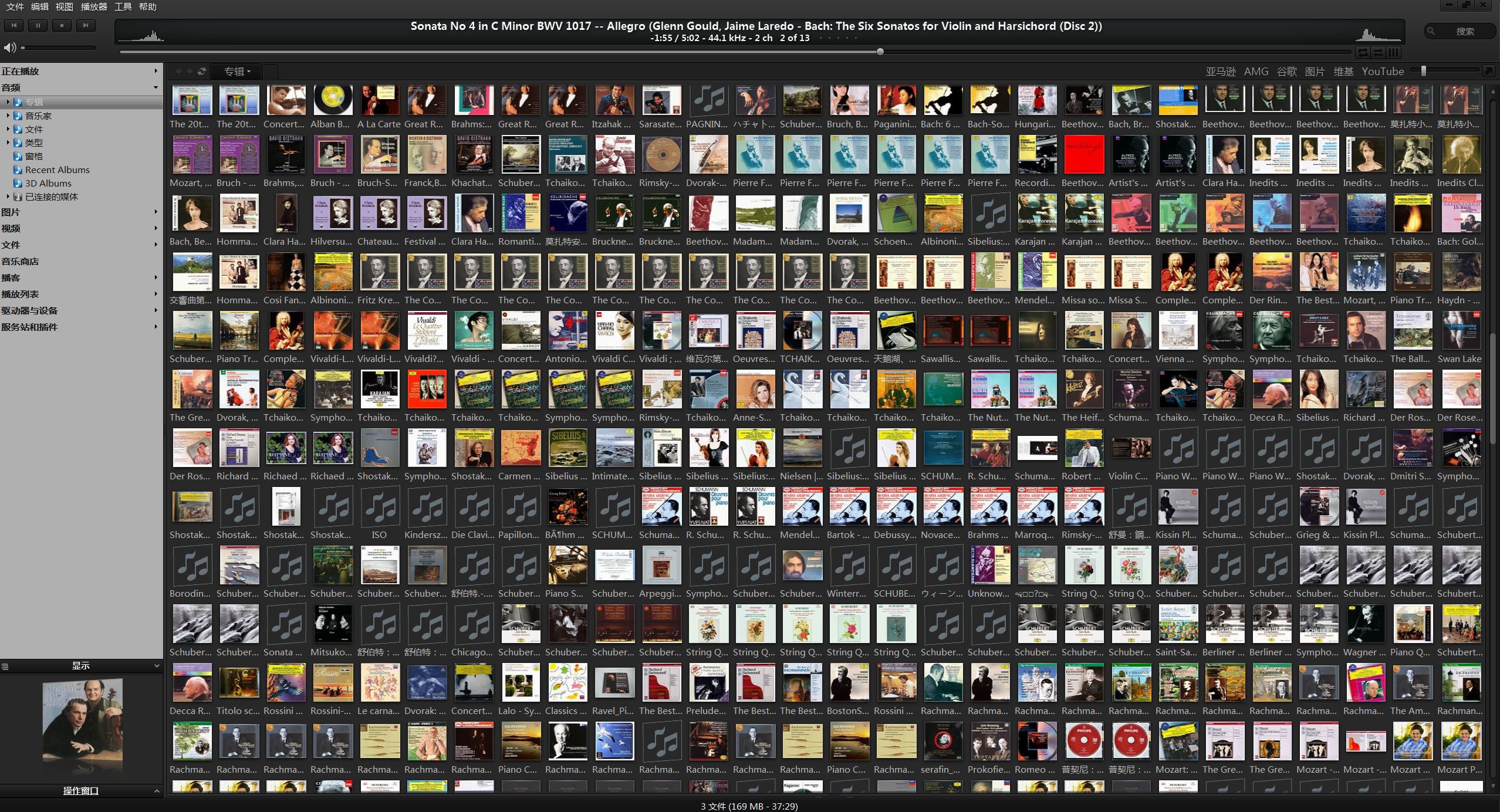Viewport: 1500px width, 812px height.
Task: Click the 维基 lookup link
Action: (1343, 71)
